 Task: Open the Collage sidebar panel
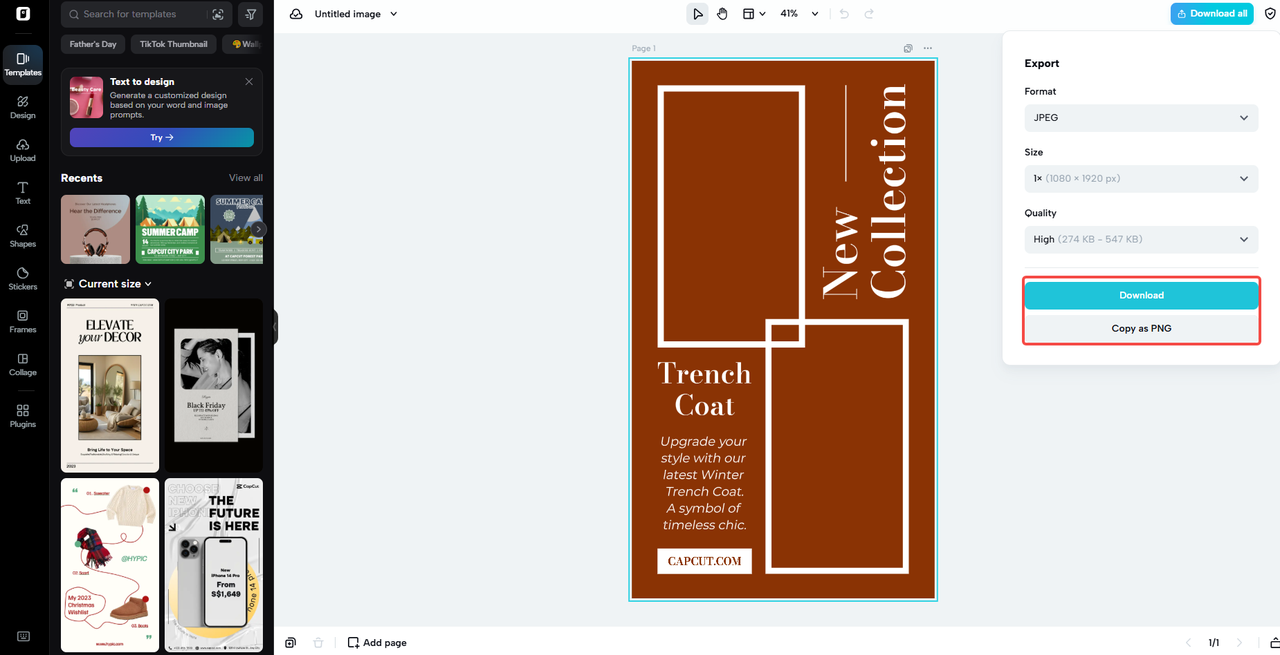point(22,364)
